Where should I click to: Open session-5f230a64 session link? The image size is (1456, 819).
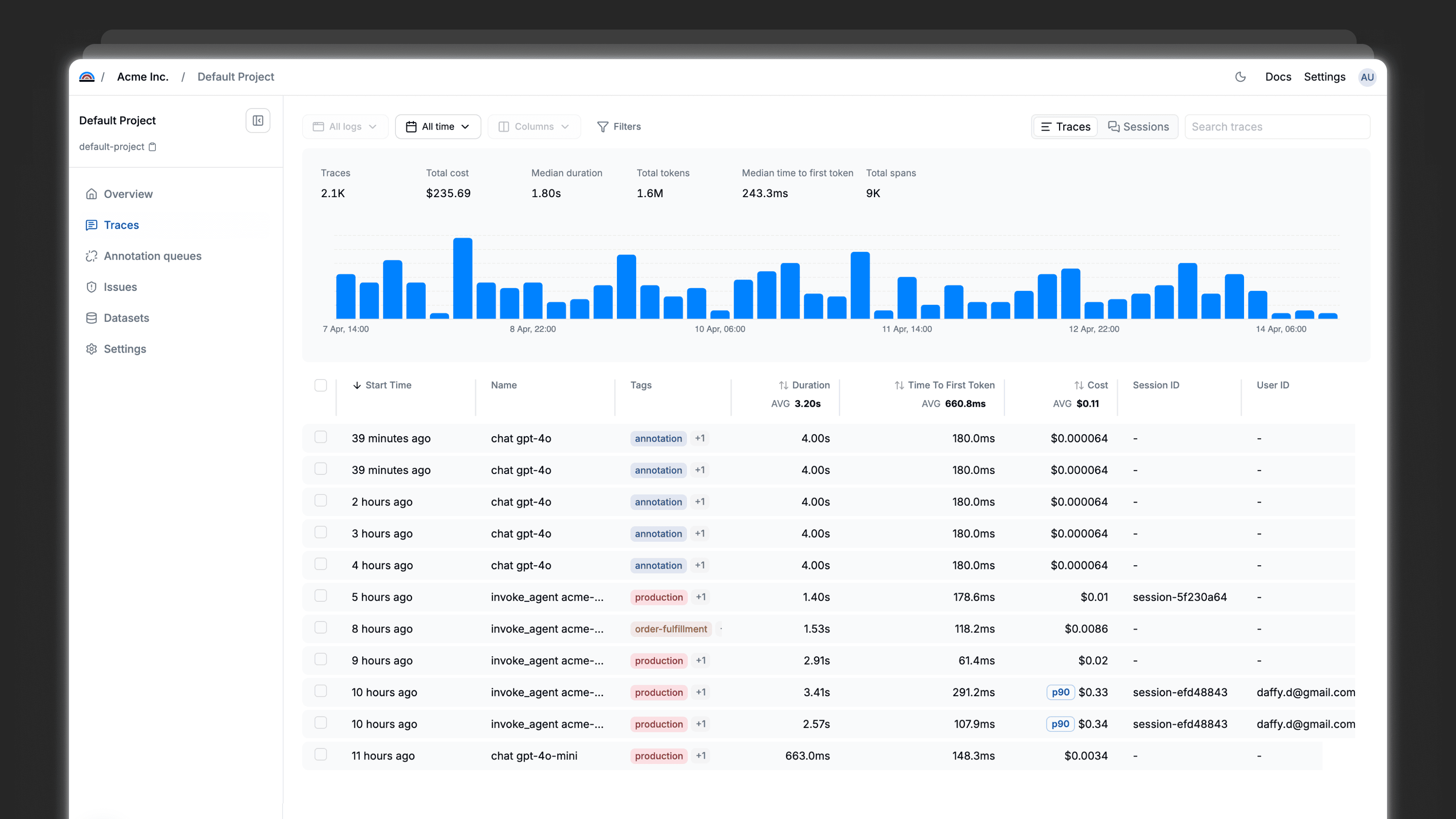click(x=1180, y=597)
